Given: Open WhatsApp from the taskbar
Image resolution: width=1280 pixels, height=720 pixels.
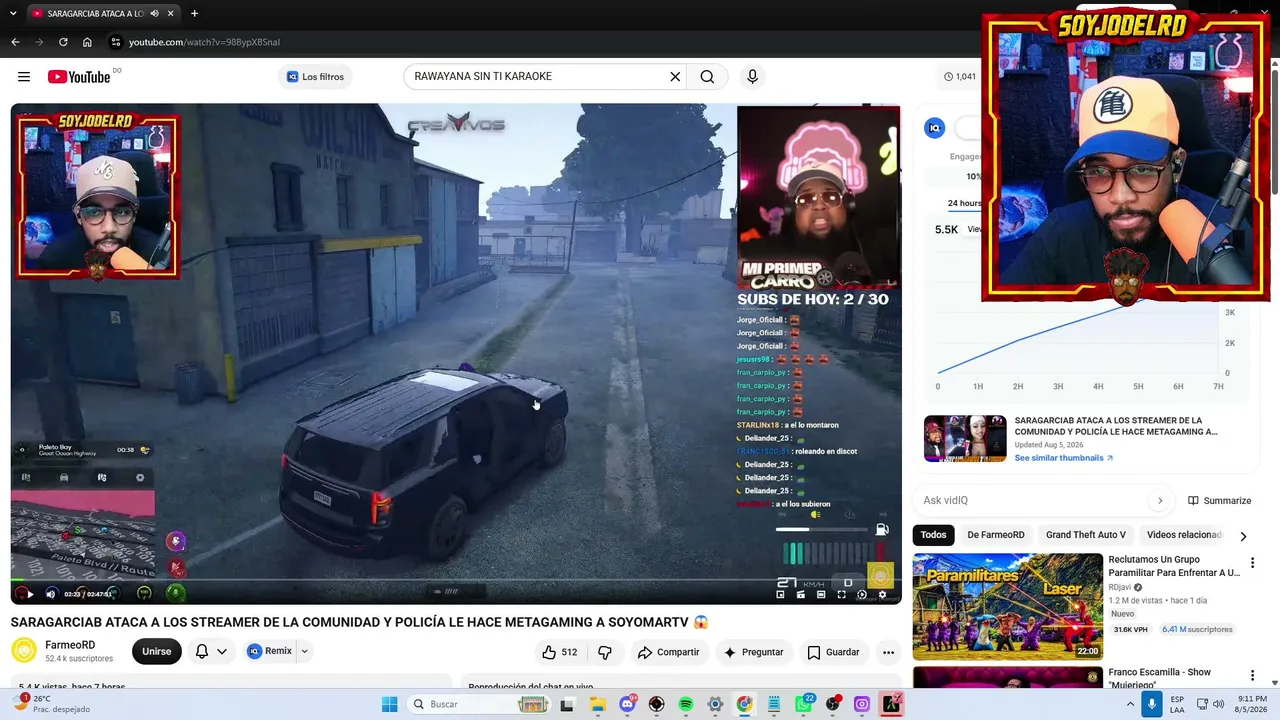Looking at the screenshot, I should point(804,705).
